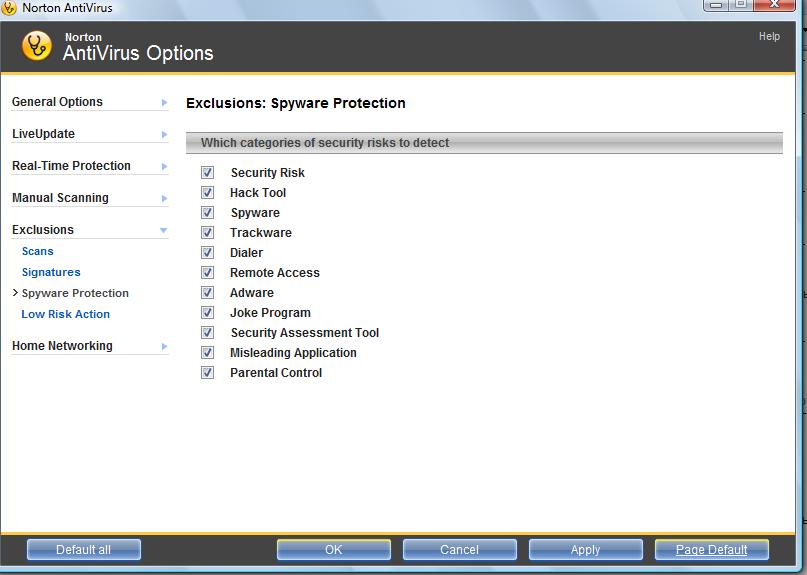Viewport: 807px width, 575px height.
Task: Toggle the Misleading Application checkbox
Action: pyautogui.click(x=207, y=353)
